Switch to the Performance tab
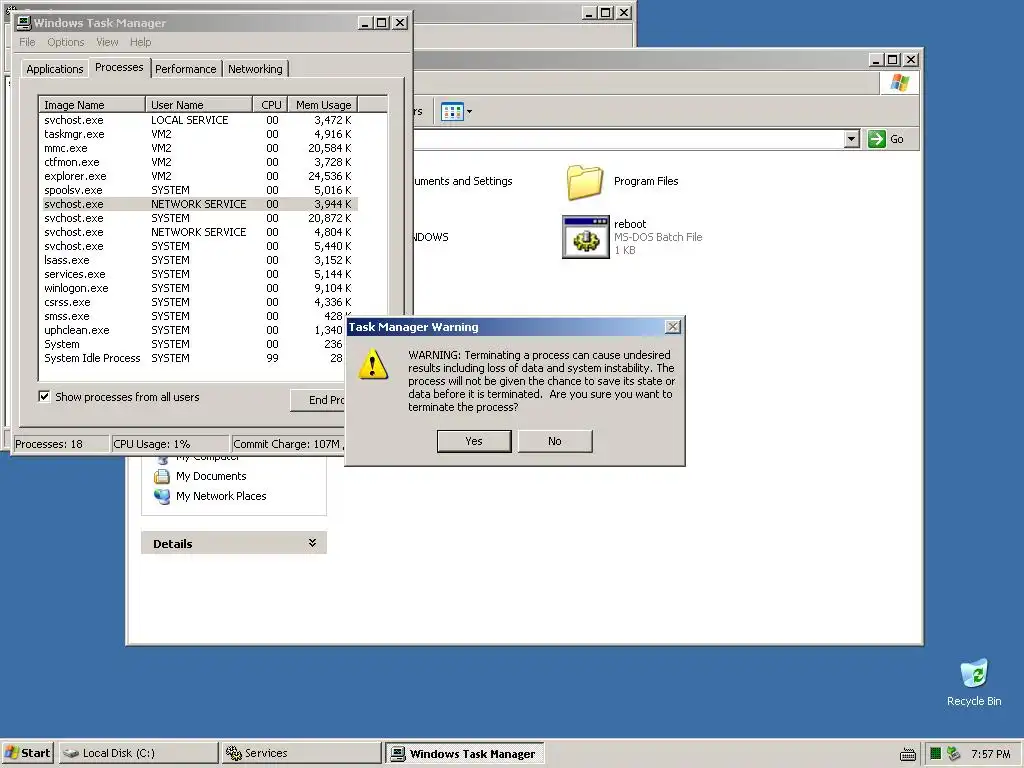The width and height of the screenshot is (1024, 768). point(185,69)
